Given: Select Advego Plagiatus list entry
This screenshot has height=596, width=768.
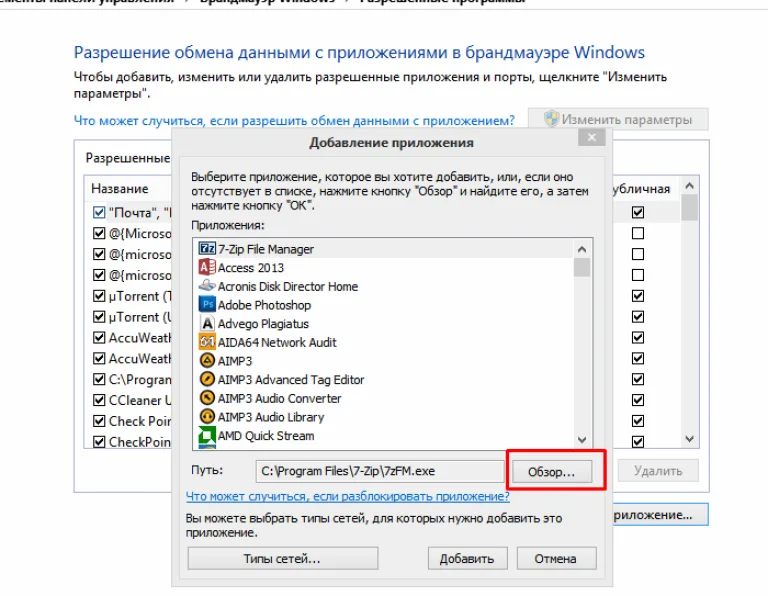Looking at the screenshot, I should [384, 323].
